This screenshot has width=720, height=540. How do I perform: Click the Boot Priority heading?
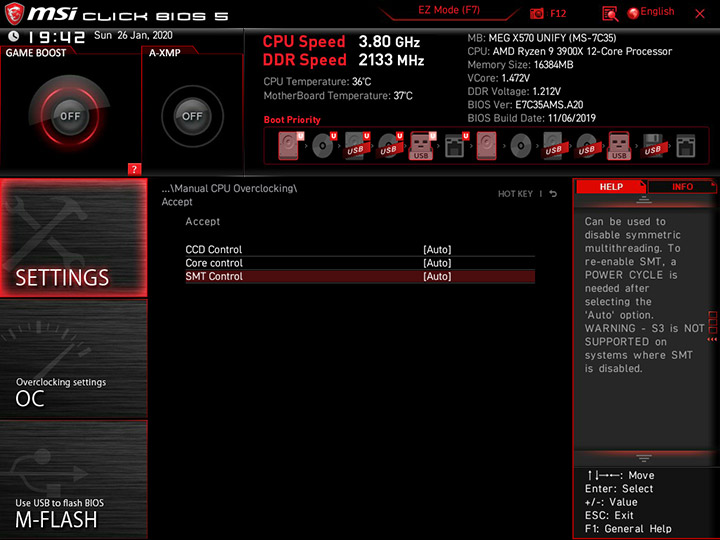(x=292, y=120)
